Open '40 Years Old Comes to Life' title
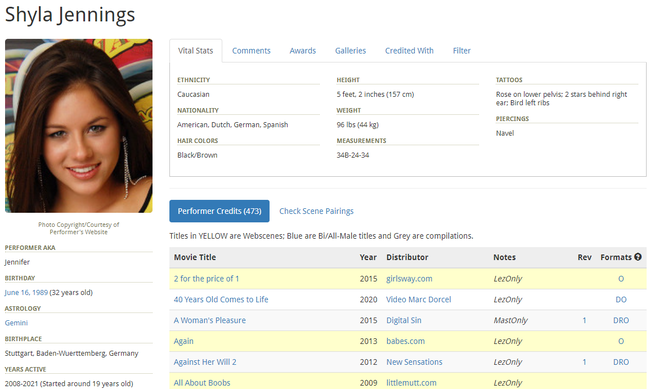Screen dimensions: 650x389 [x=221, y=299]
